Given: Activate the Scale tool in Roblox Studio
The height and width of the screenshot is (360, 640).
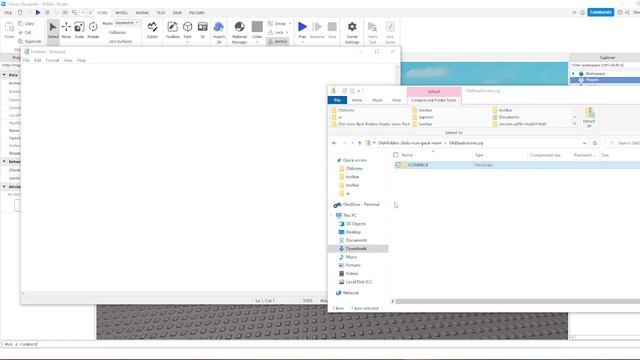Looking at the screenshot, I should pos(79,30).
